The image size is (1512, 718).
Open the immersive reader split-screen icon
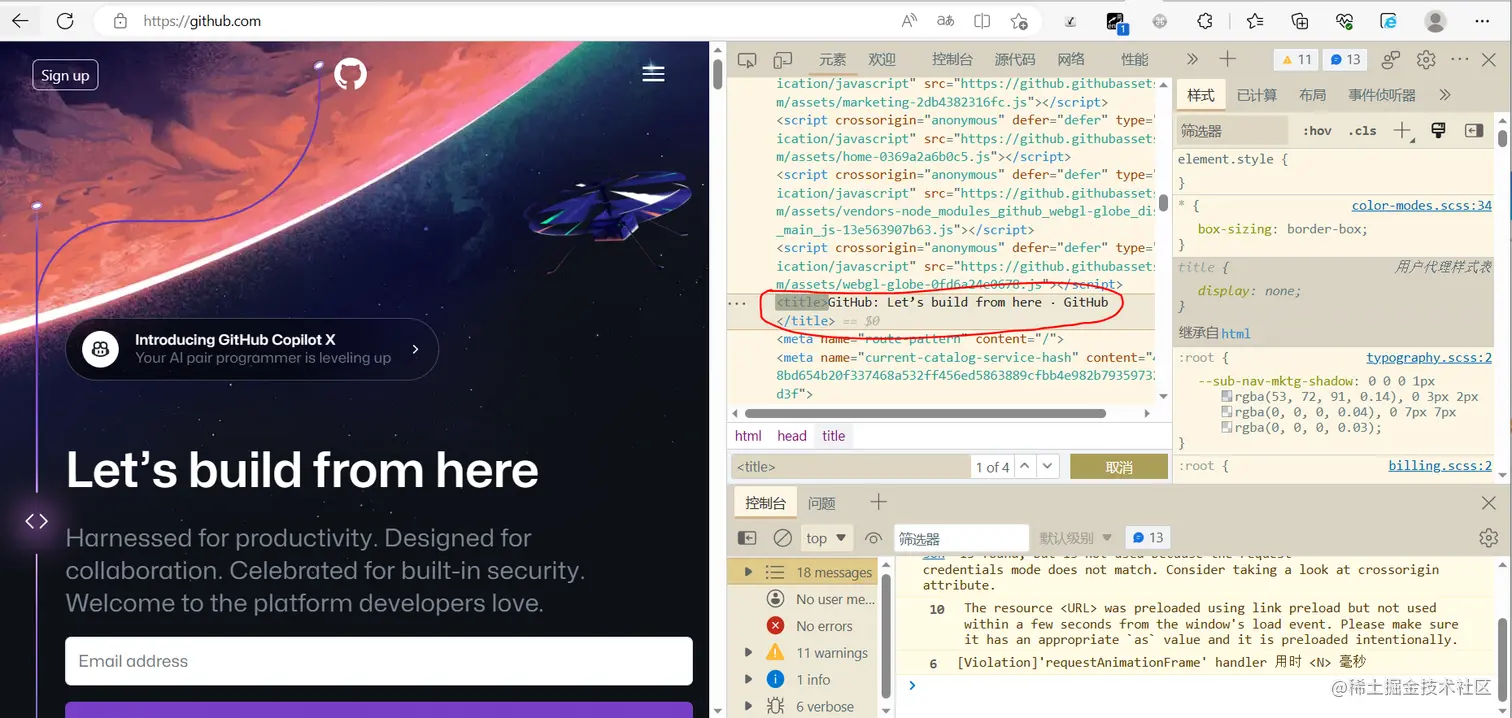click(x=982, y=21)
